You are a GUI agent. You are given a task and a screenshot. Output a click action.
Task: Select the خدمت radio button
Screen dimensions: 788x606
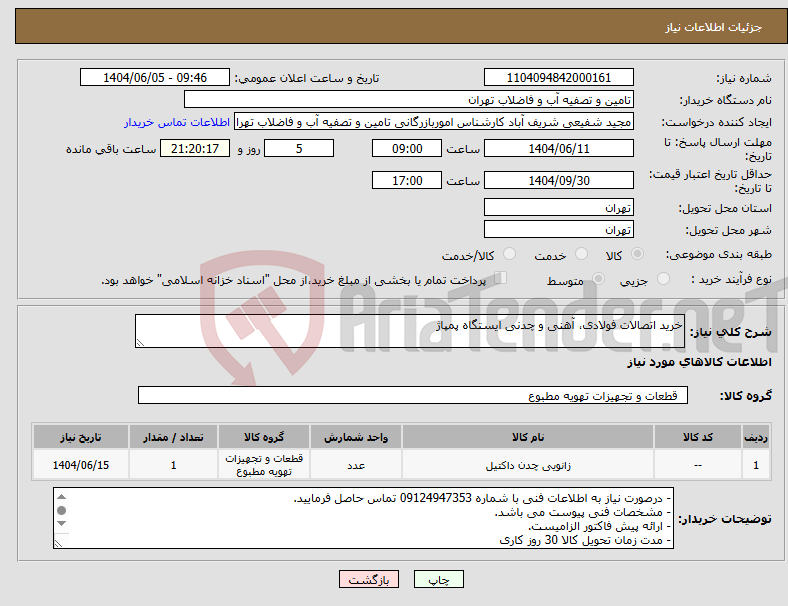click(581, 254)
